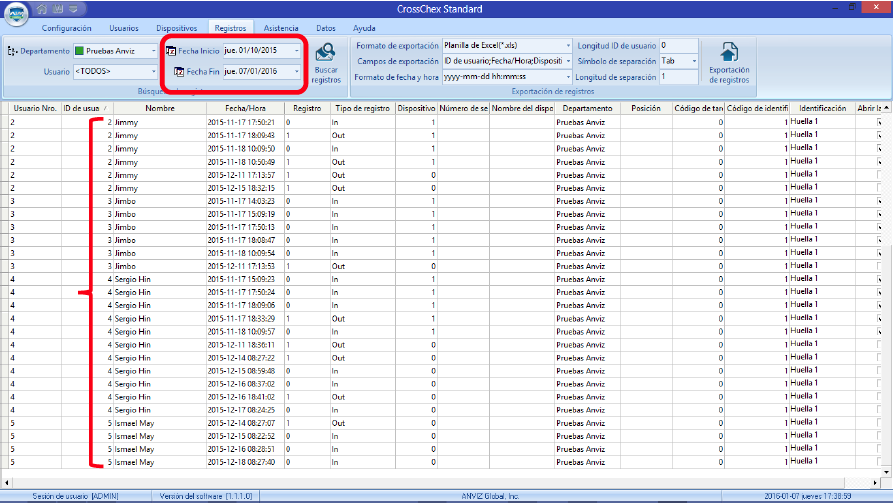Expand the Usuario <TODOS> dropdown
The width and height of the screenshot is (893, 503).
153,72
